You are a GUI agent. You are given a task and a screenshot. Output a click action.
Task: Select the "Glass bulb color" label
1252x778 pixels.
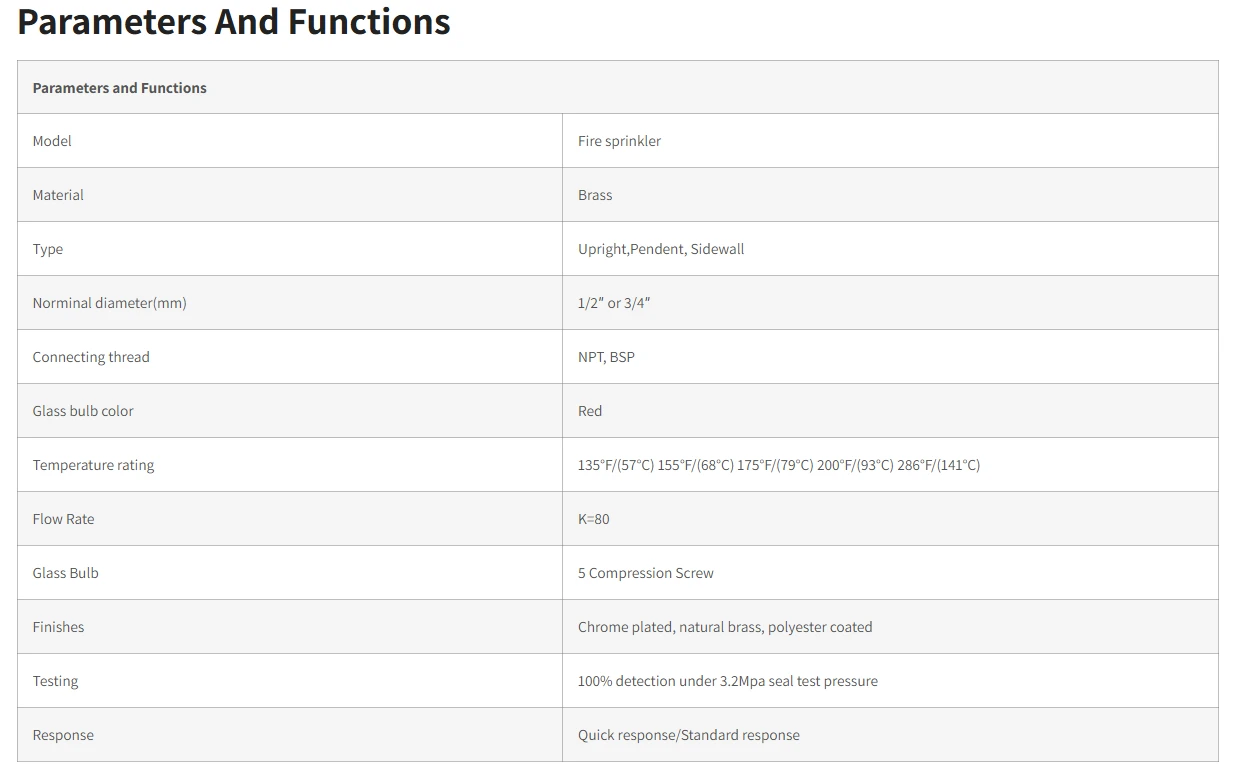click(x=83, y=411)
